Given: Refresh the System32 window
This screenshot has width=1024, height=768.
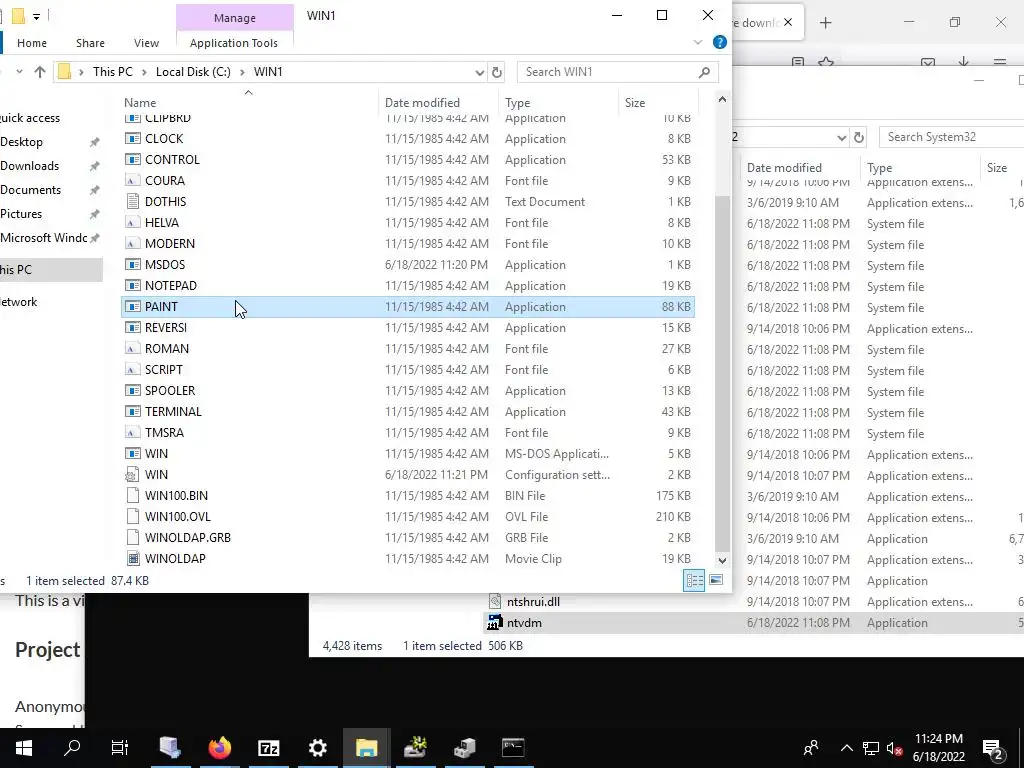Looking at the screenshot, I should pyautogui.click(x=859, y=137).
